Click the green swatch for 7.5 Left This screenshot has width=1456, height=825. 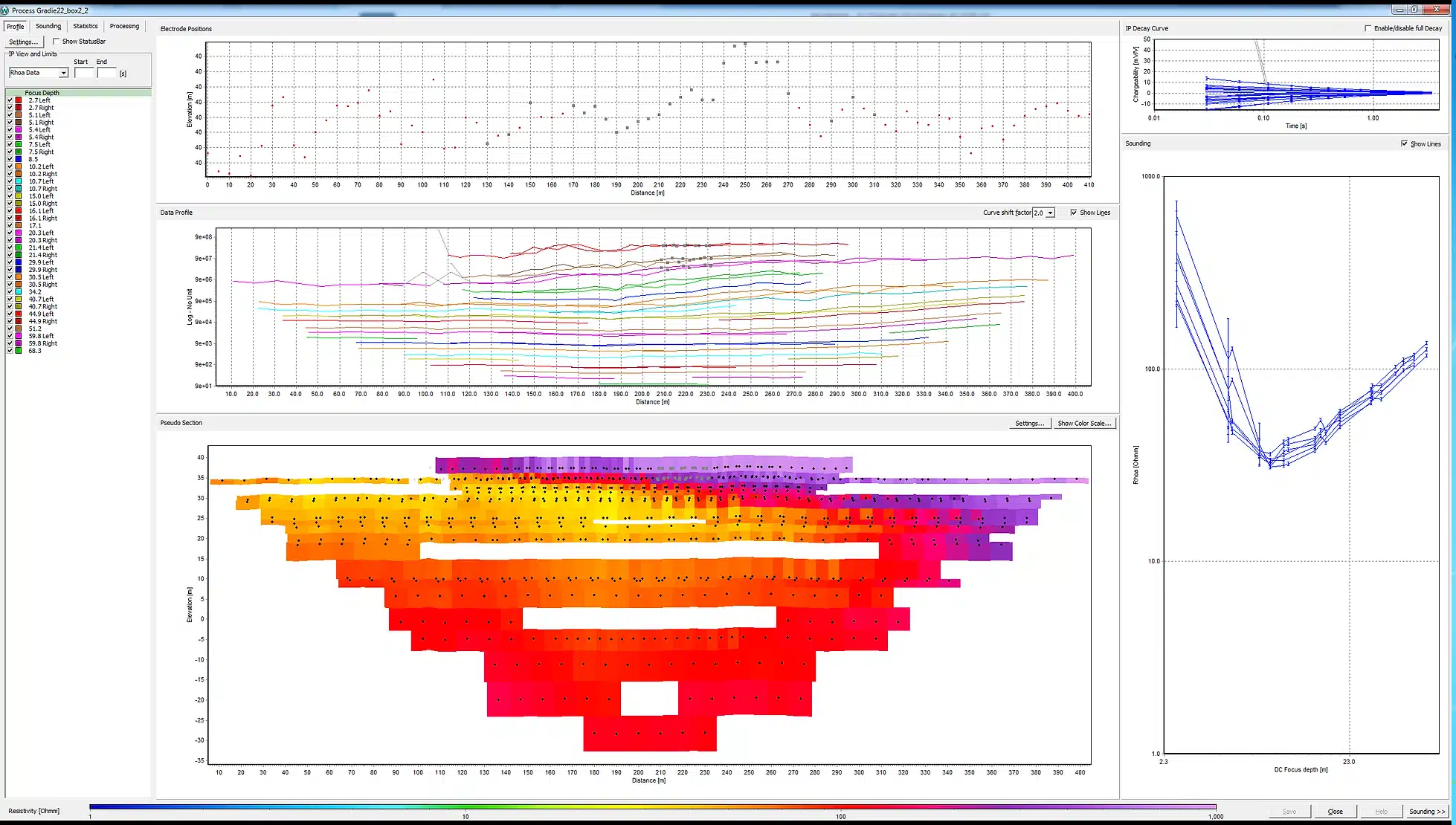[19, 145]
